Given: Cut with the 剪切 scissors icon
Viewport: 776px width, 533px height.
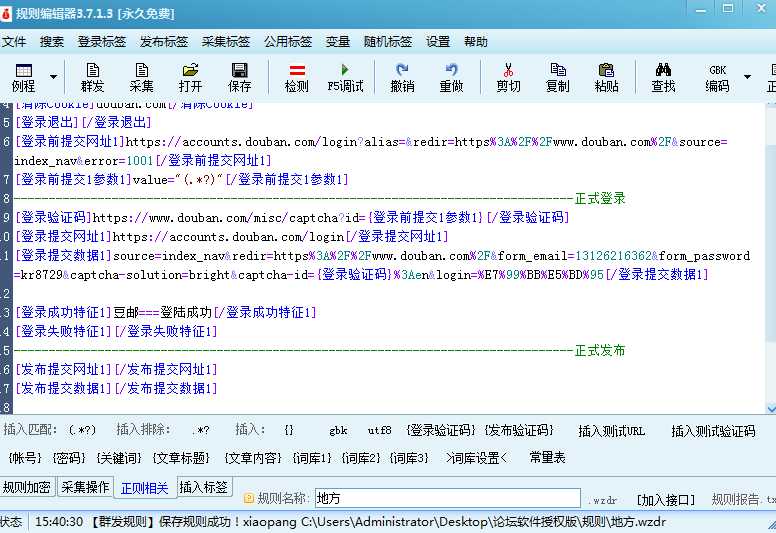Looking at the screenshot, I should 508,78.
